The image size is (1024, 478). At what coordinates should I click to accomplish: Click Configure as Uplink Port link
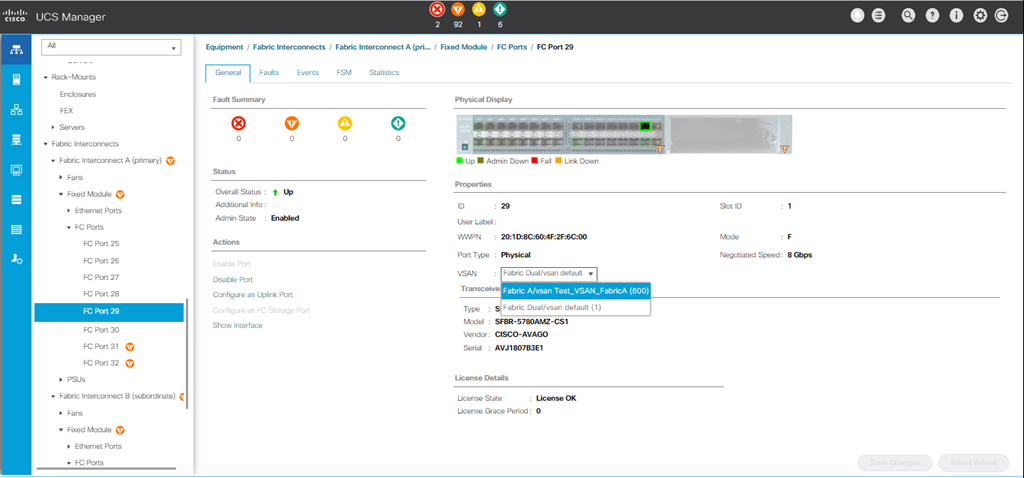point(252,295)
